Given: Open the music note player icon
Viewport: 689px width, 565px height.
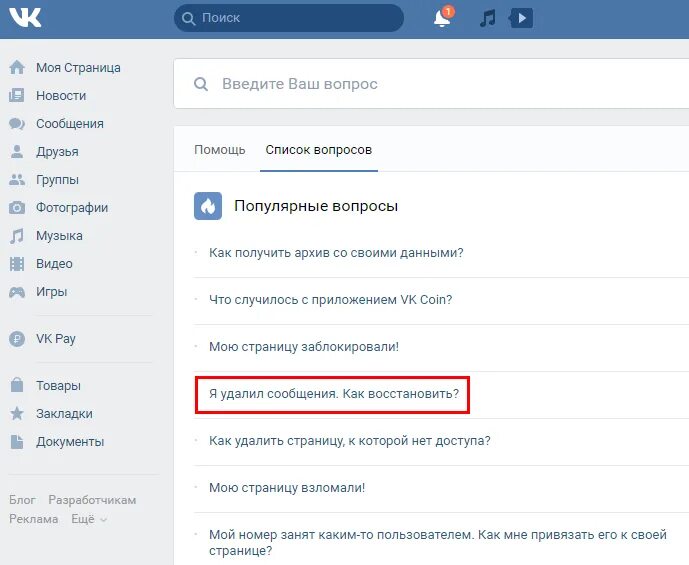Looking at the screenshot, I should click(x=487, y=18).
